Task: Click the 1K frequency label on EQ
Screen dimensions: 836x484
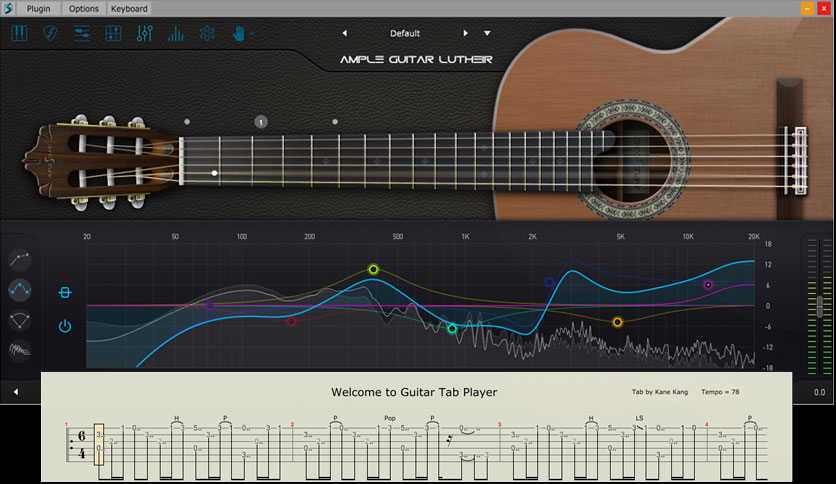Action: click(x=465, y=236)
